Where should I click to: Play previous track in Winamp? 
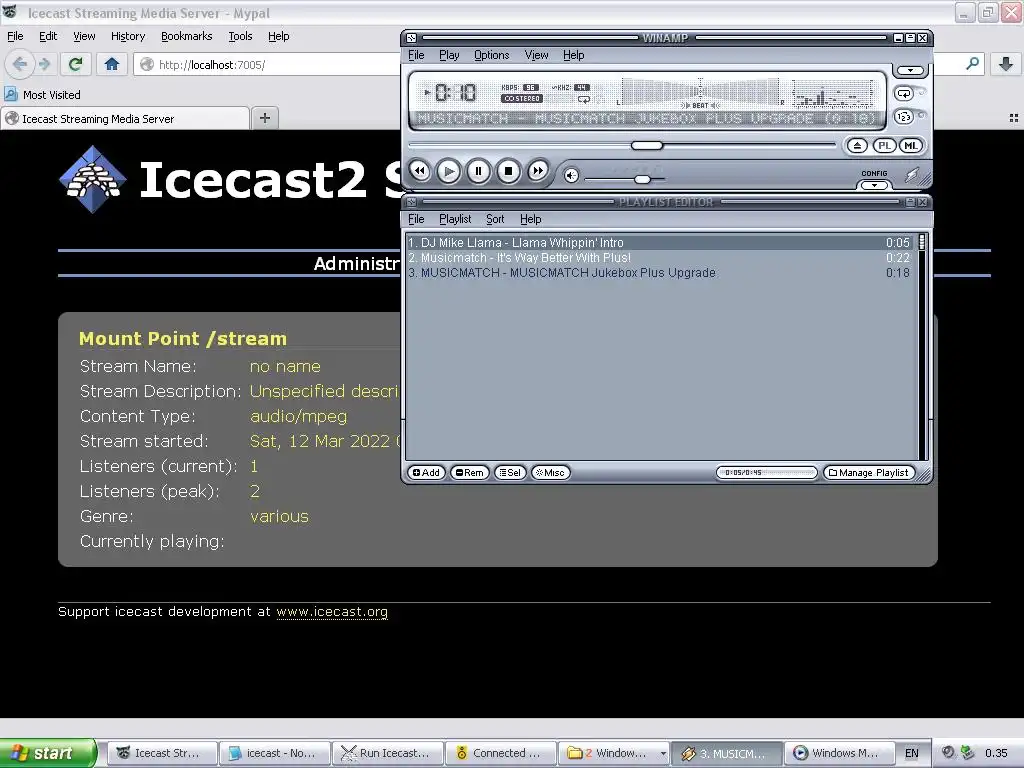[x=420, y=171]
